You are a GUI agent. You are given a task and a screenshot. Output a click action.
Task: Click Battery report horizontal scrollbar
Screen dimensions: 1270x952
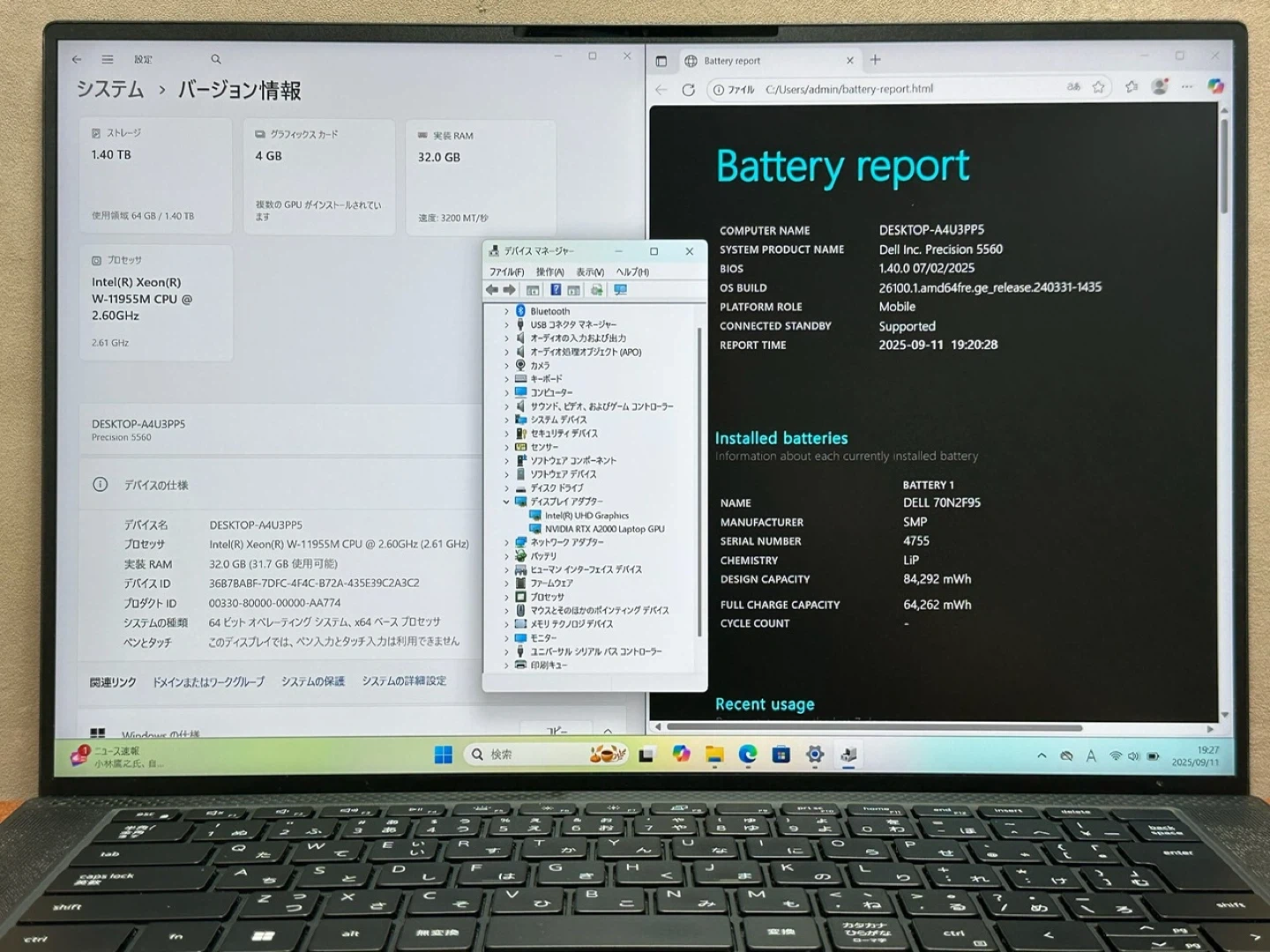click(x=874, y=728)
